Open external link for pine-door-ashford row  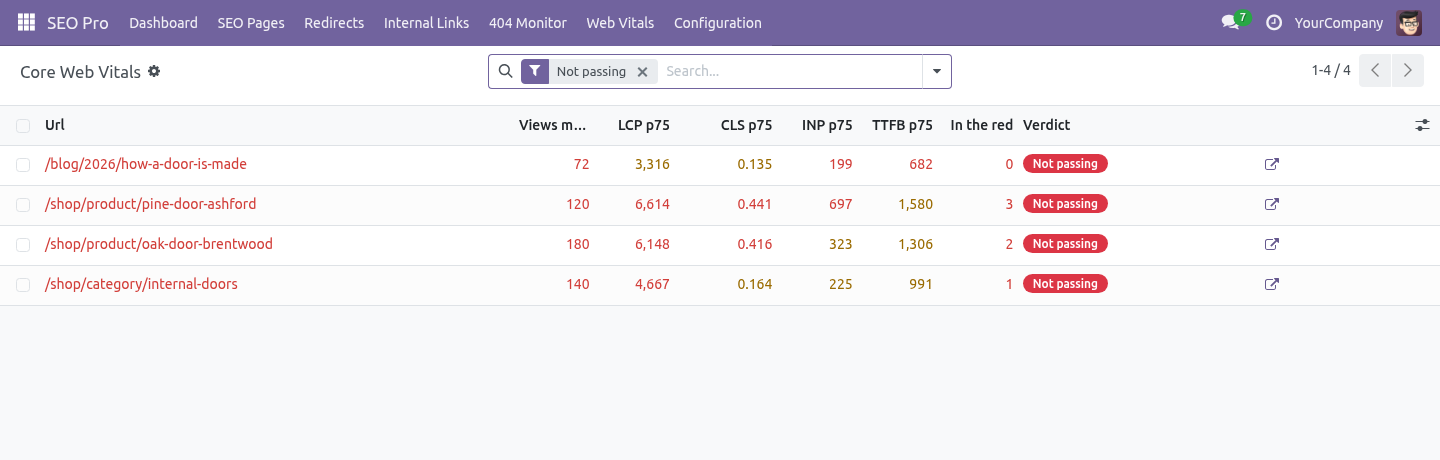(1272, 204)
